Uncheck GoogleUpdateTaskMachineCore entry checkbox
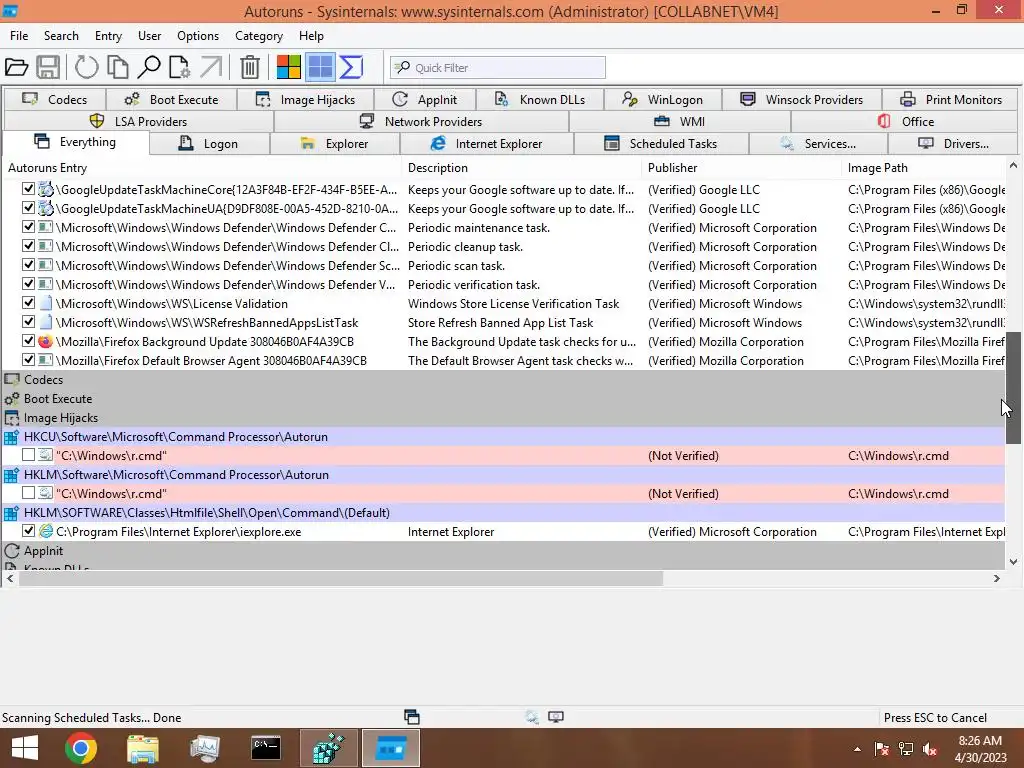Screen dimensions: 1024x768 click(28, 189)
